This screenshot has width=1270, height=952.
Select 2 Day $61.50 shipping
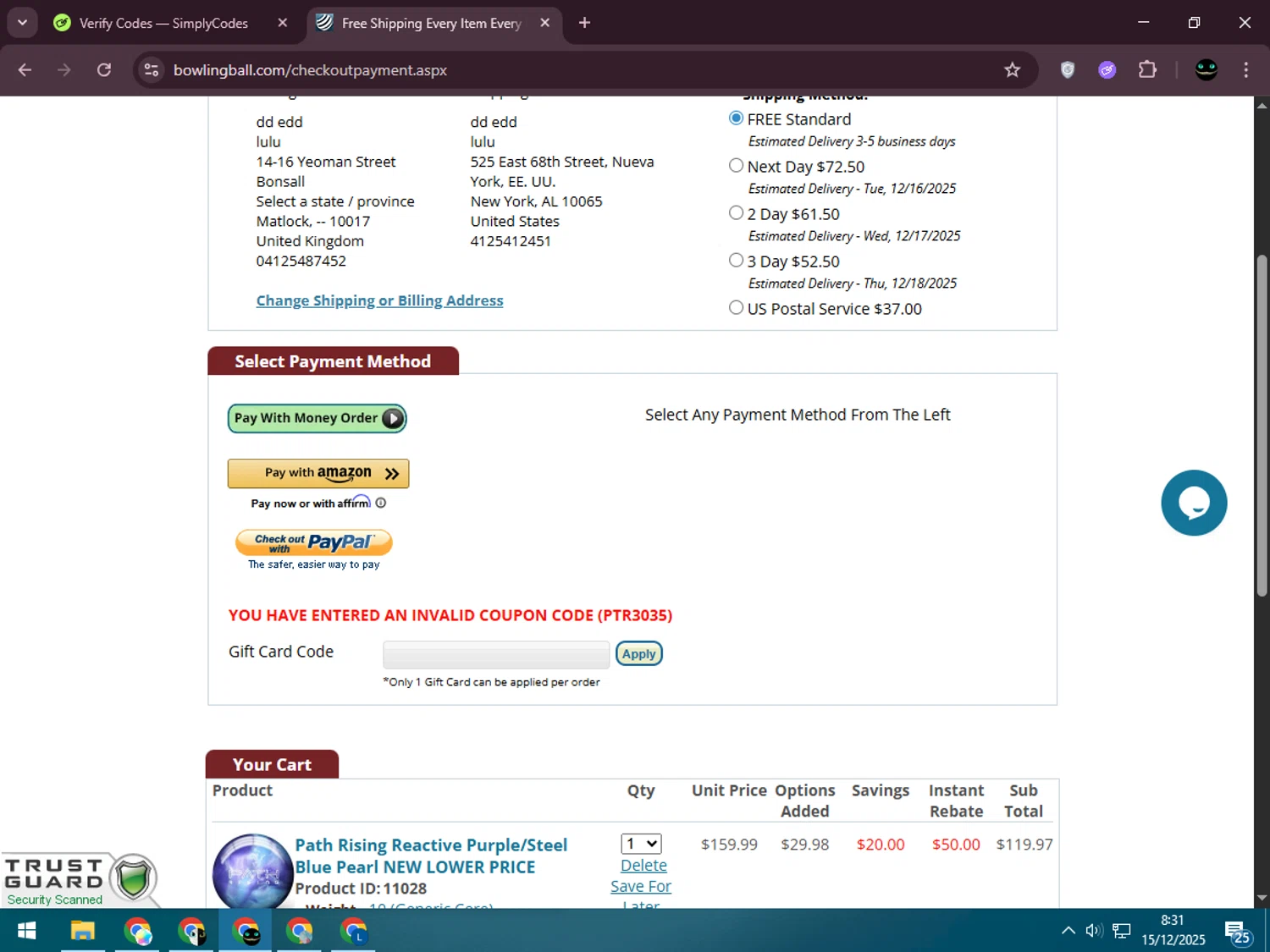[x=736, y=213]
